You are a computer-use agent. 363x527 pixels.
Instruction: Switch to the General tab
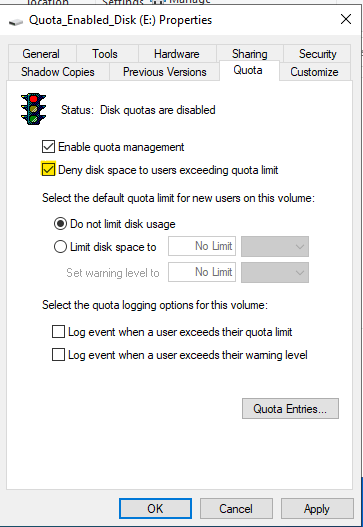(x=42, y=54)
